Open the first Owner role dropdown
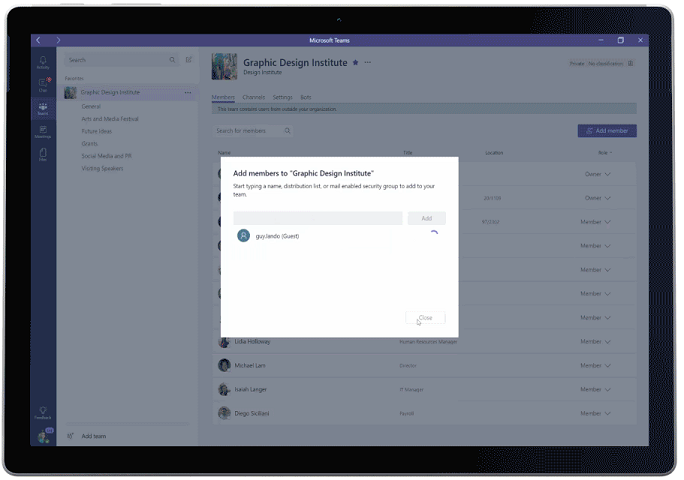Image resolution: width=684 pixels, height=480 pixels. [x=597, y=174]
